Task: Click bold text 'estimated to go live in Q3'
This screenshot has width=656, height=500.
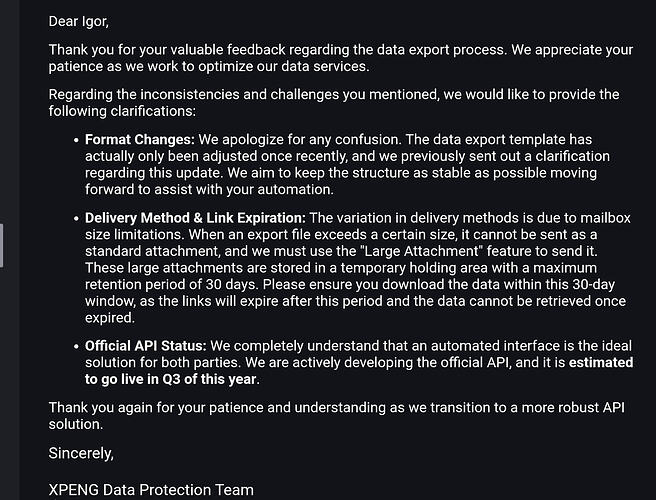Action: point(359,371)
